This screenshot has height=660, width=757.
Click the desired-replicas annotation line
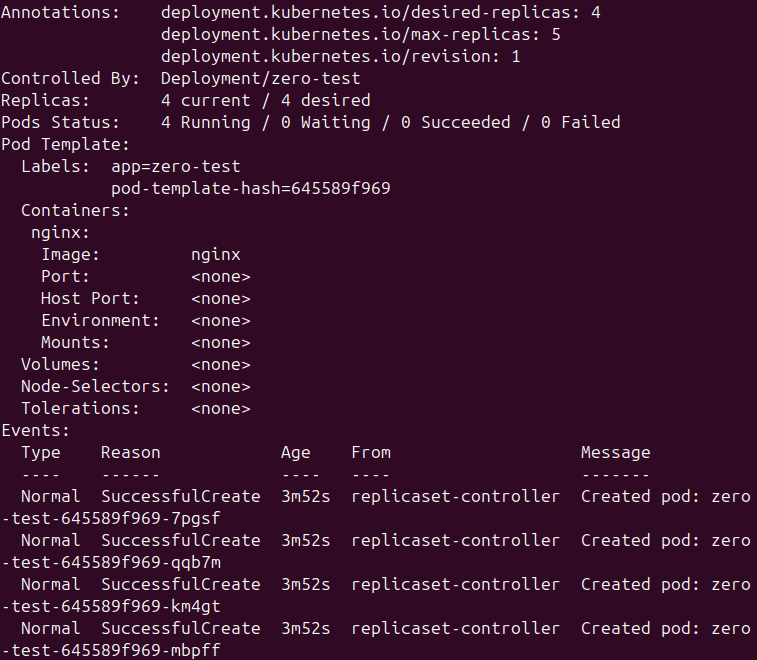click(x=380, y=12)
